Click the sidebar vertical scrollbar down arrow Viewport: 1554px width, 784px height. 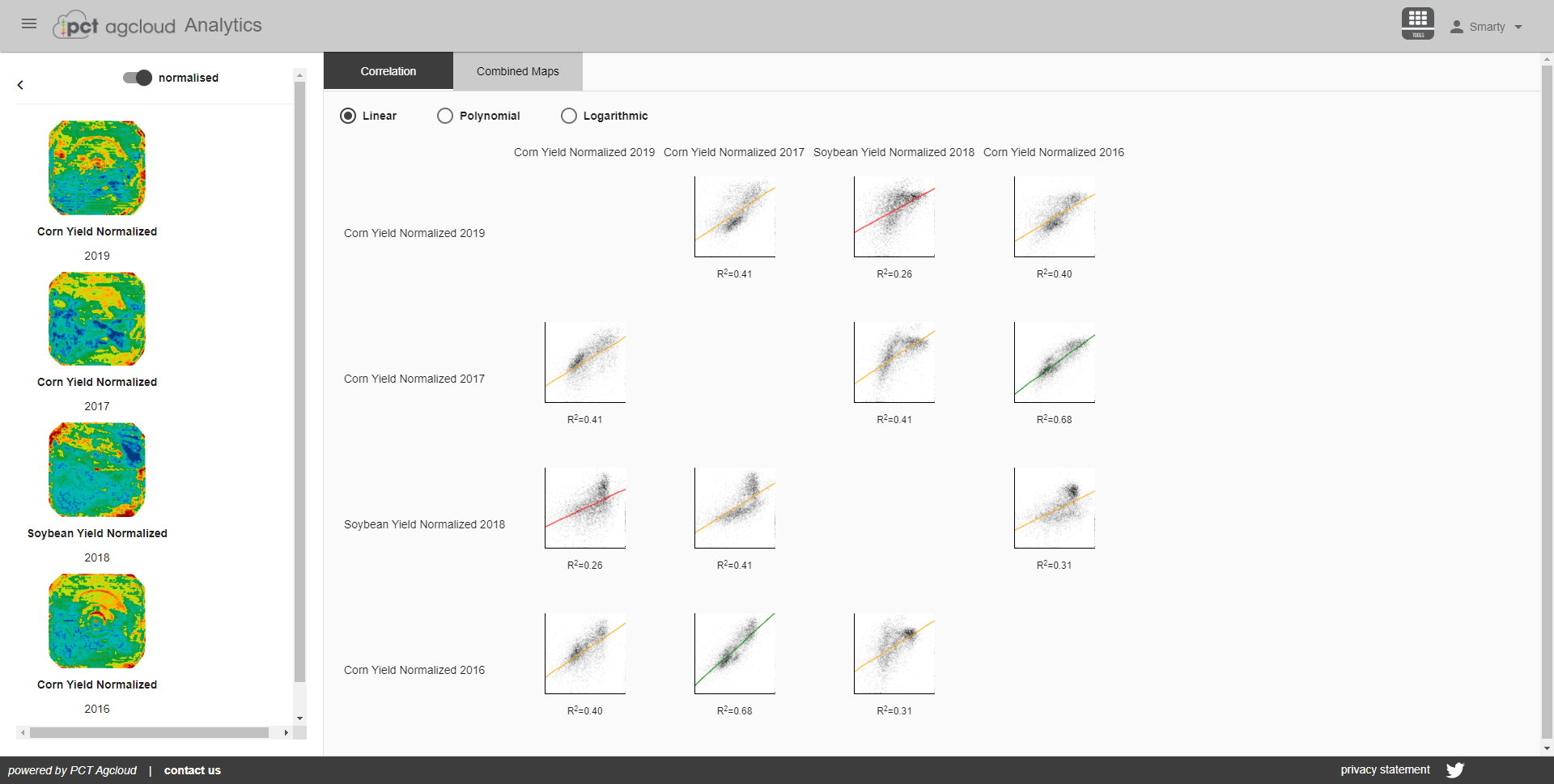(299, 718)
